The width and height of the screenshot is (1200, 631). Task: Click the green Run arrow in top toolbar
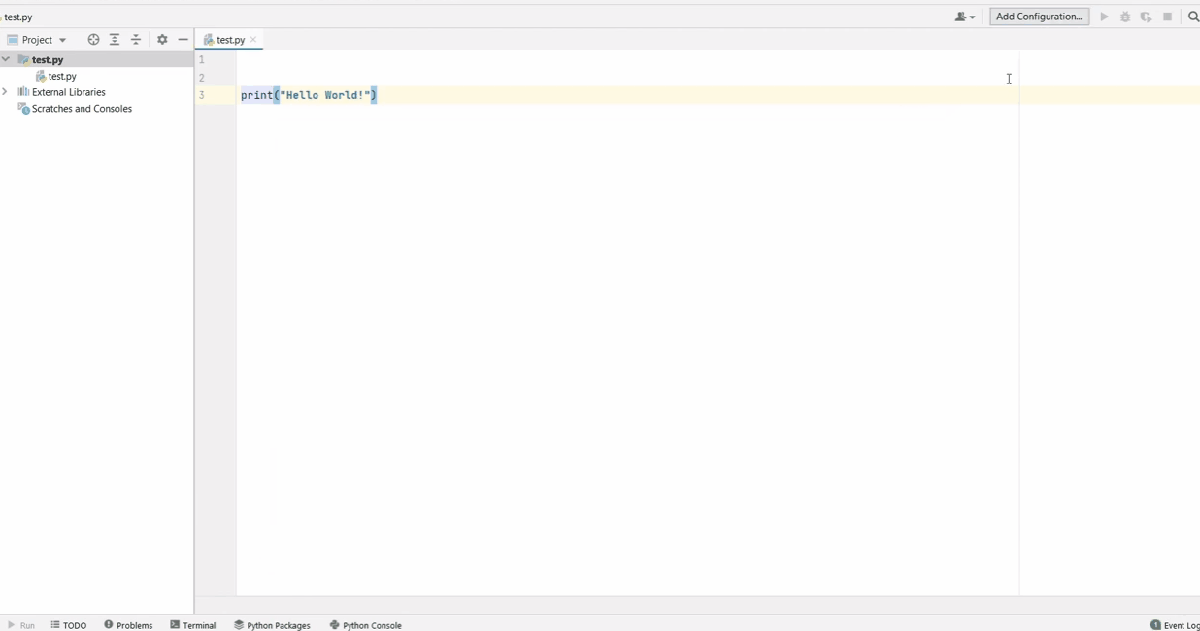point(1104,17)
